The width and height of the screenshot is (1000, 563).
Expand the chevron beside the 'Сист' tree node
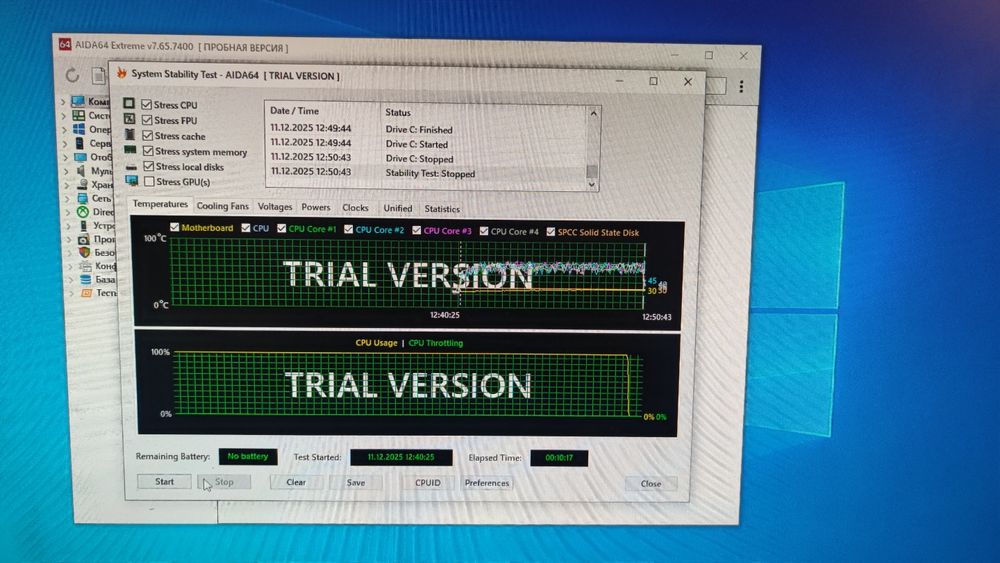pyautogui.click(x=64, y=116)
